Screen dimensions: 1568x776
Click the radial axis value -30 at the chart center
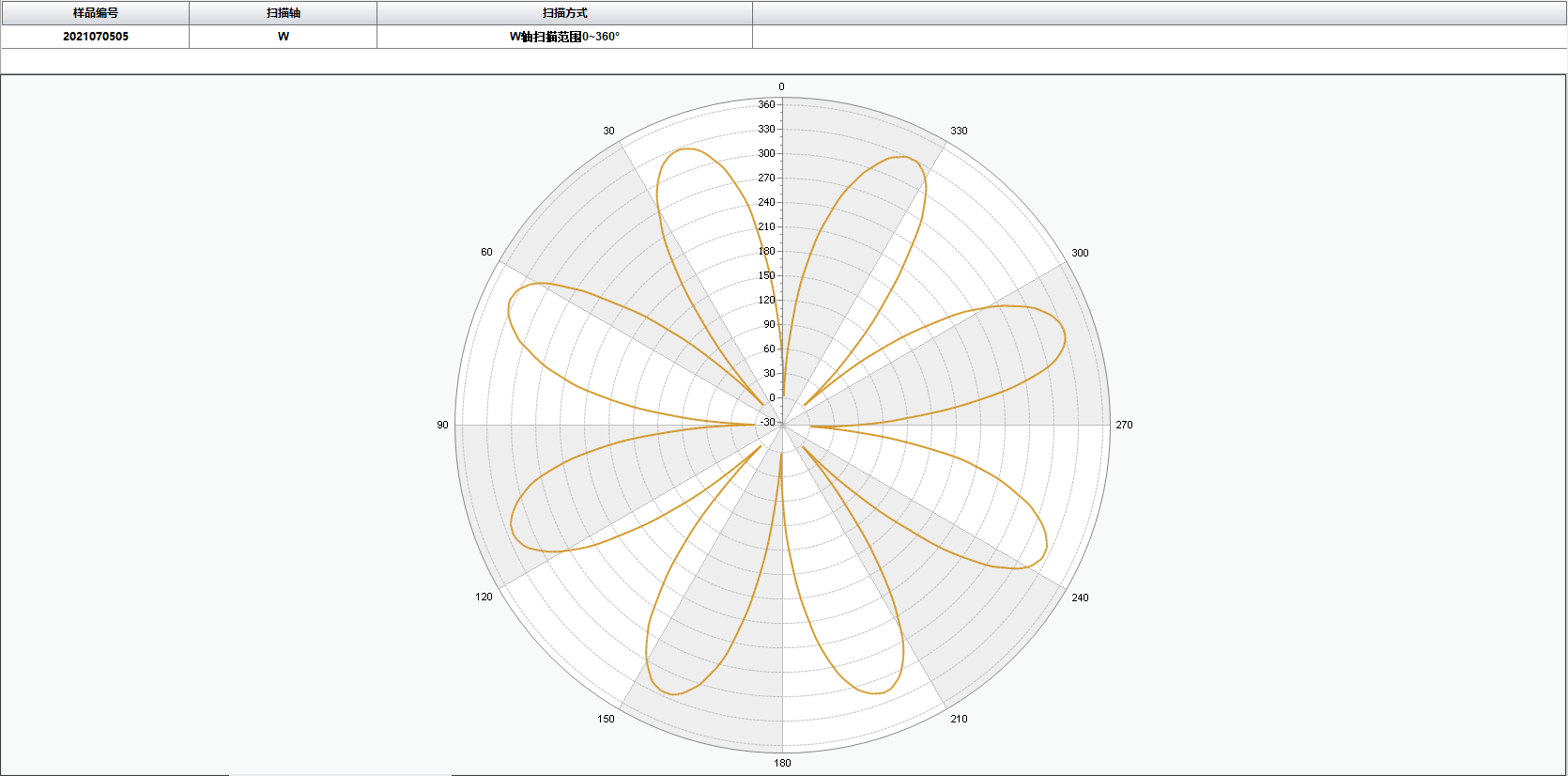point(768,422)
